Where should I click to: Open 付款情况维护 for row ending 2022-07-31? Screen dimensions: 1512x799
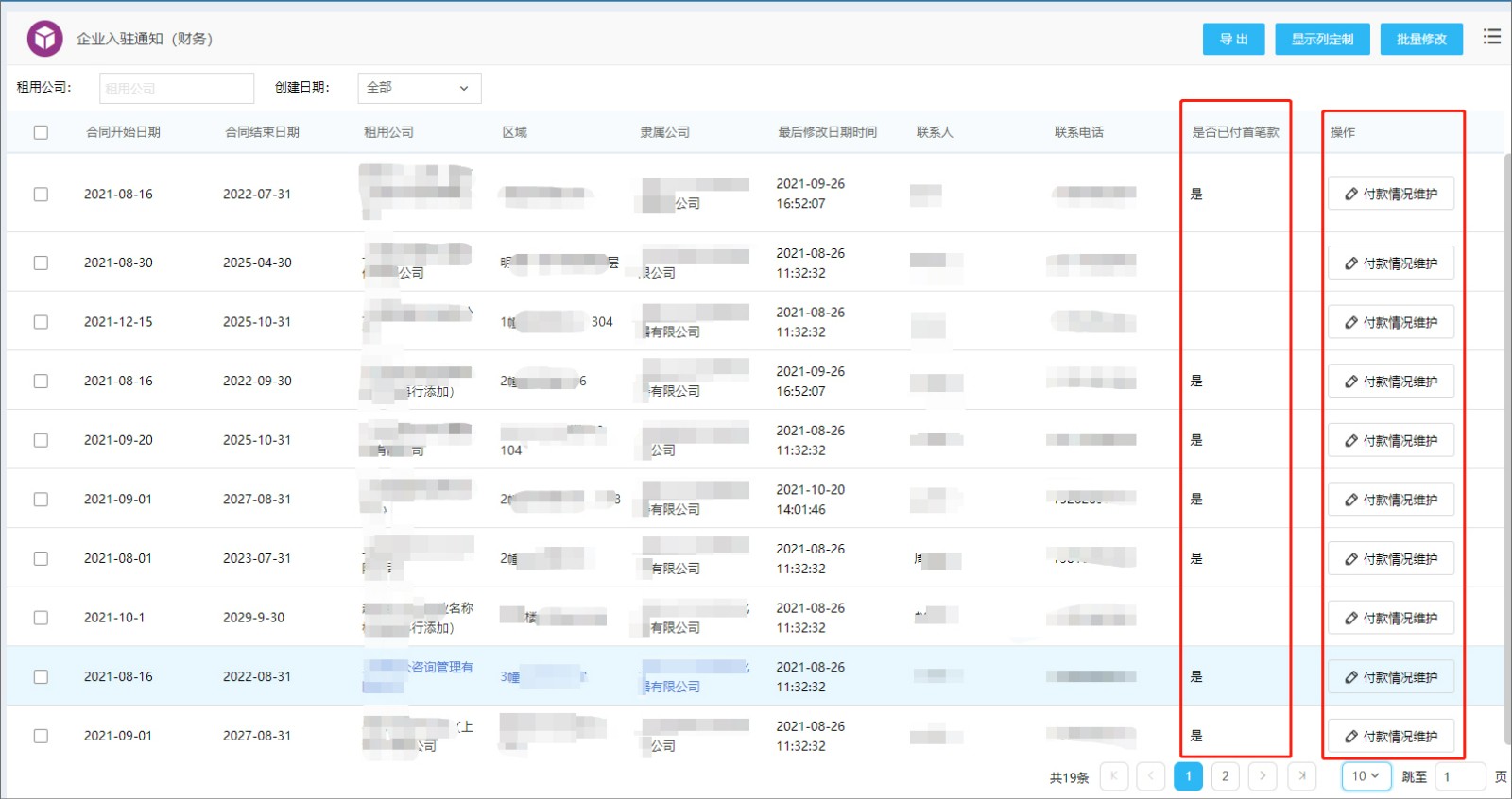[1391, 194]
